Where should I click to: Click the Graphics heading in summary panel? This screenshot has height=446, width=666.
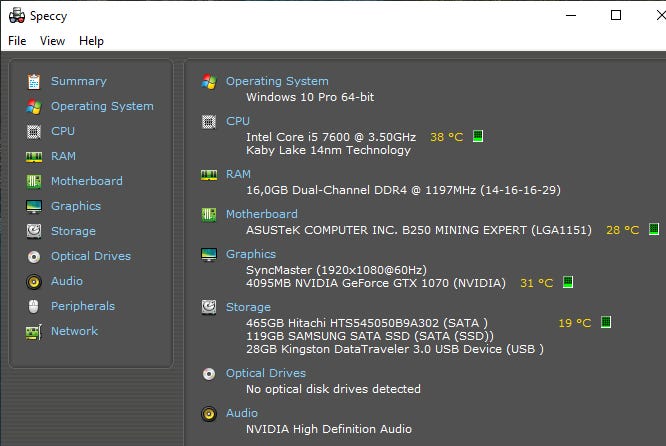(x=251, y=254)
